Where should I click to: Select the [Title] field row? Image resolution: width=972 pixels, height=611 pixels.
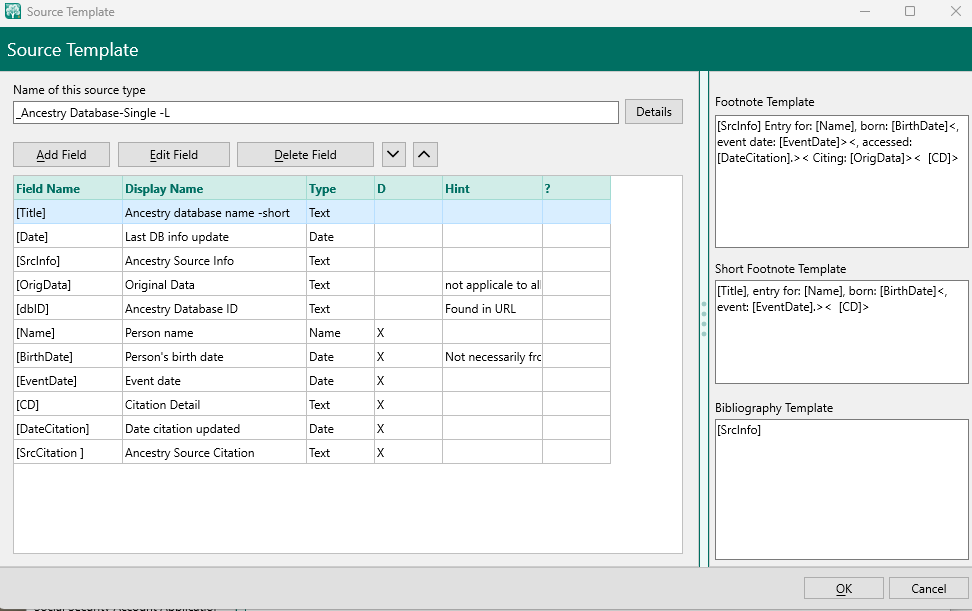[x=66, y=212]
